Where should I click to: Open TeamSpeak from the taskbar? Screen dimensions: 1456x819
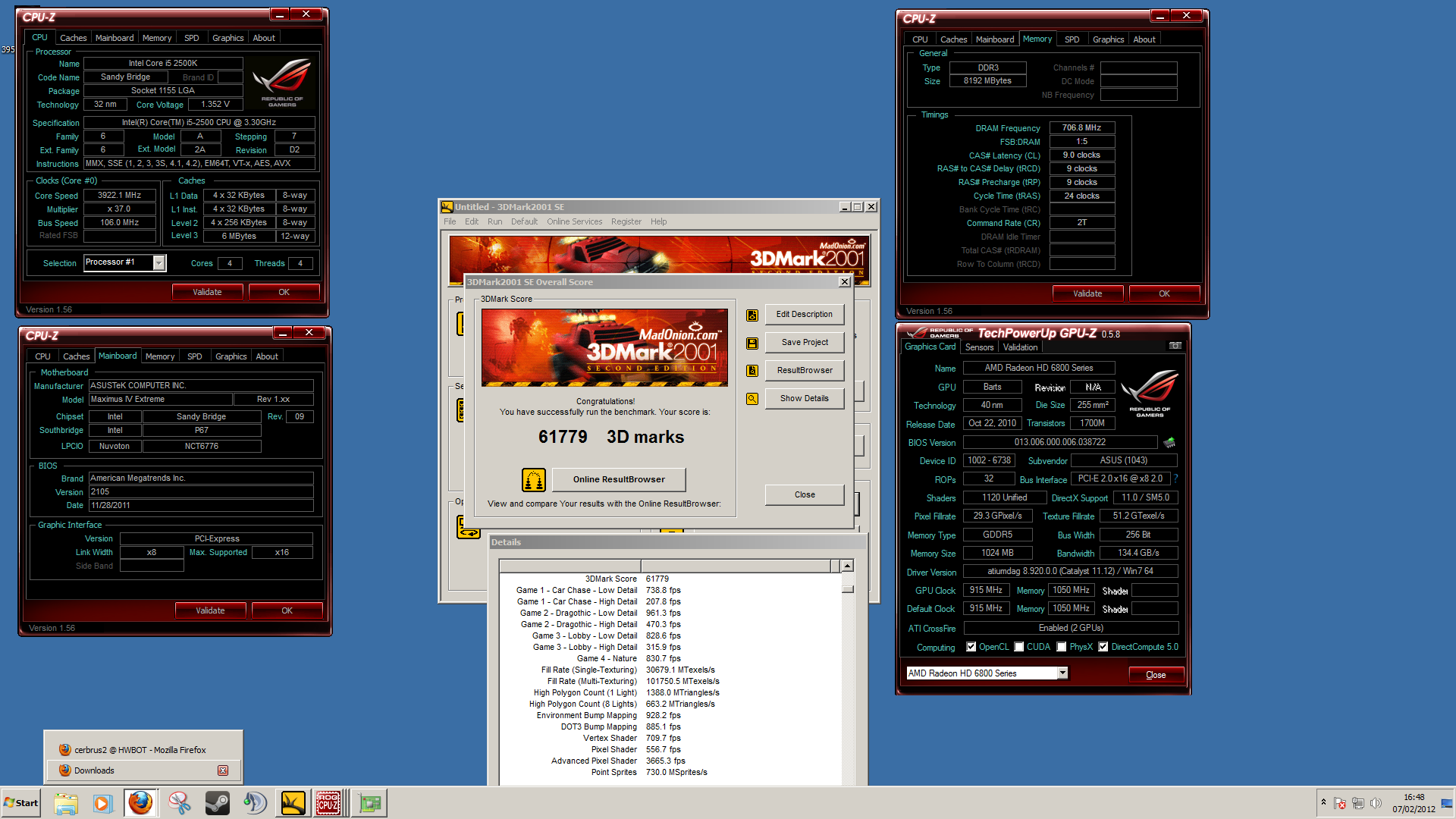[255, 803]
